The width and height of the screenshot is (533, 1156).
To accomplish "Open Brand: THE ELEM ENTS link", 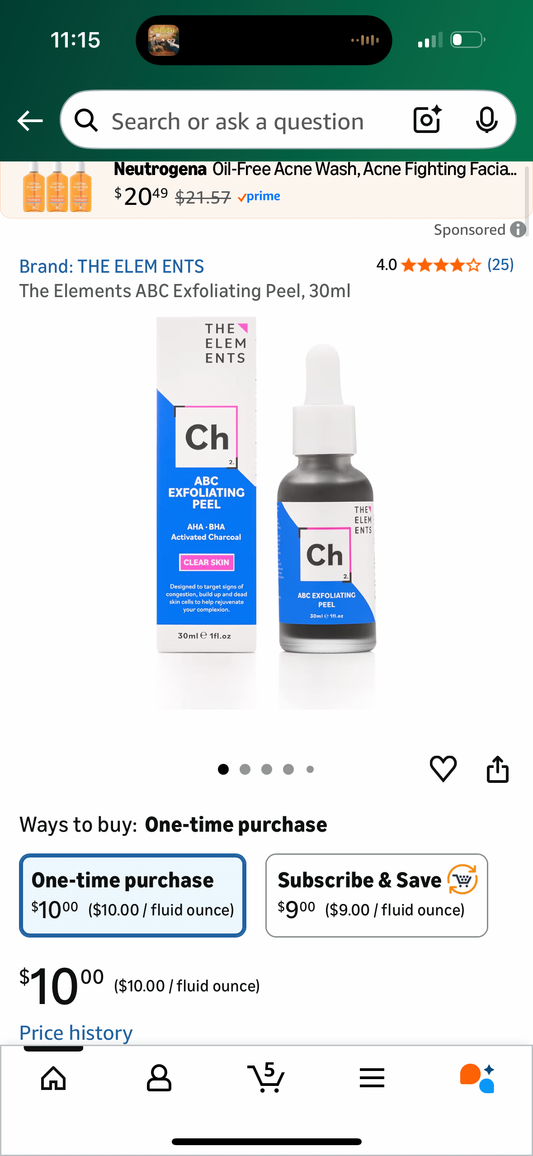I will (111, 266).
